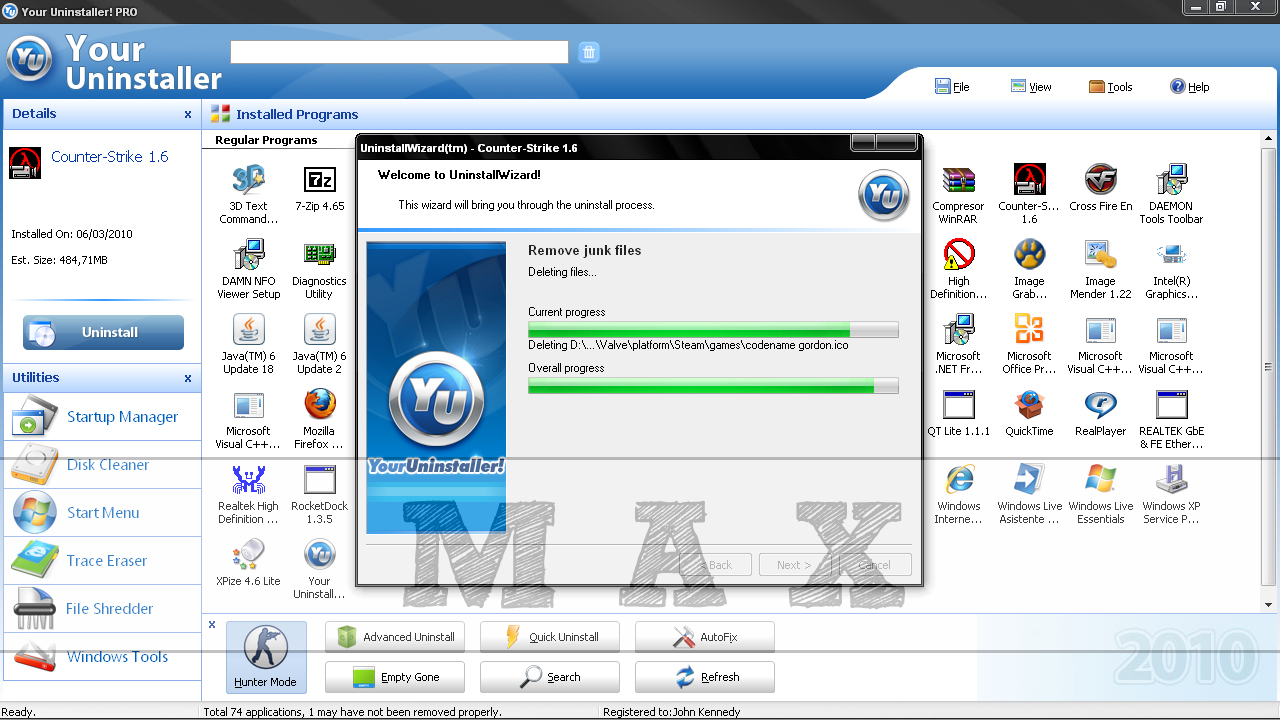
Task: Select the High Definition audio icon
Action: [x=958, y=255]
